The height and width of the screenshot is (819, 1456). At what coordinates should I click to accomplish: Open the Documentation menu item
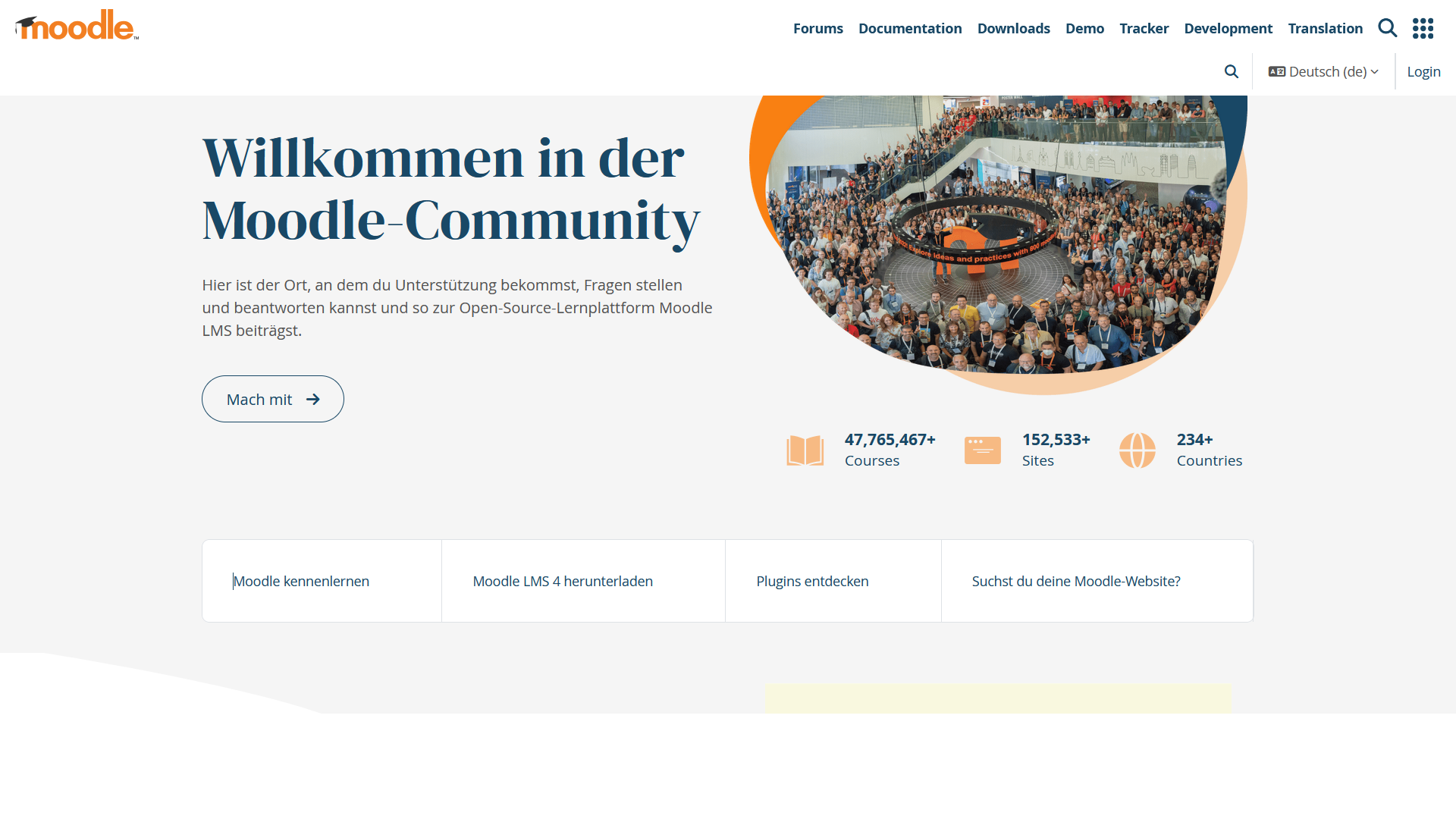[910, 28]
